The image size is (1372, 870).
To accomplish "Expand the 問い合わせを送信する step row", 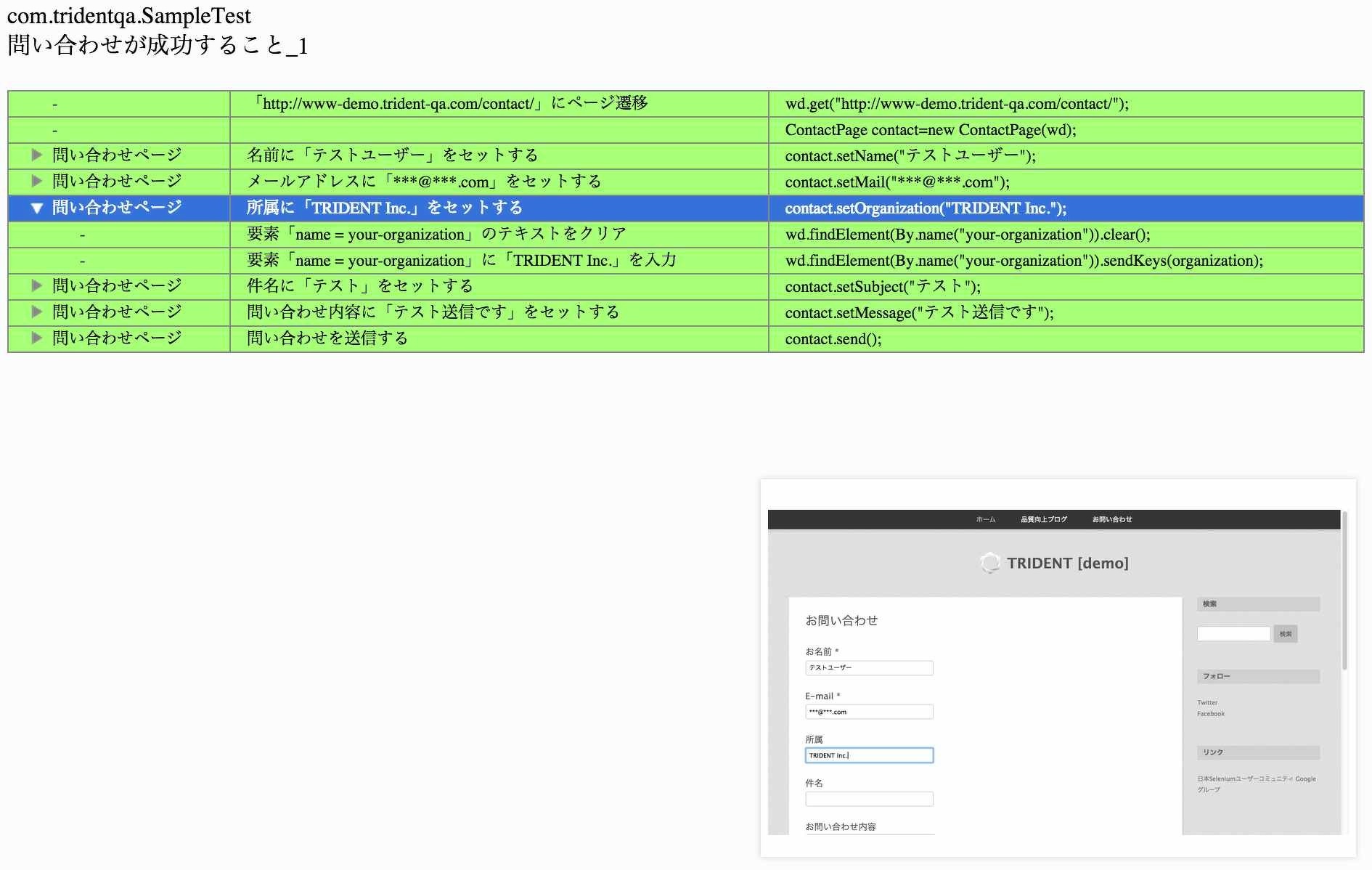I will click(x=37, y=338).
